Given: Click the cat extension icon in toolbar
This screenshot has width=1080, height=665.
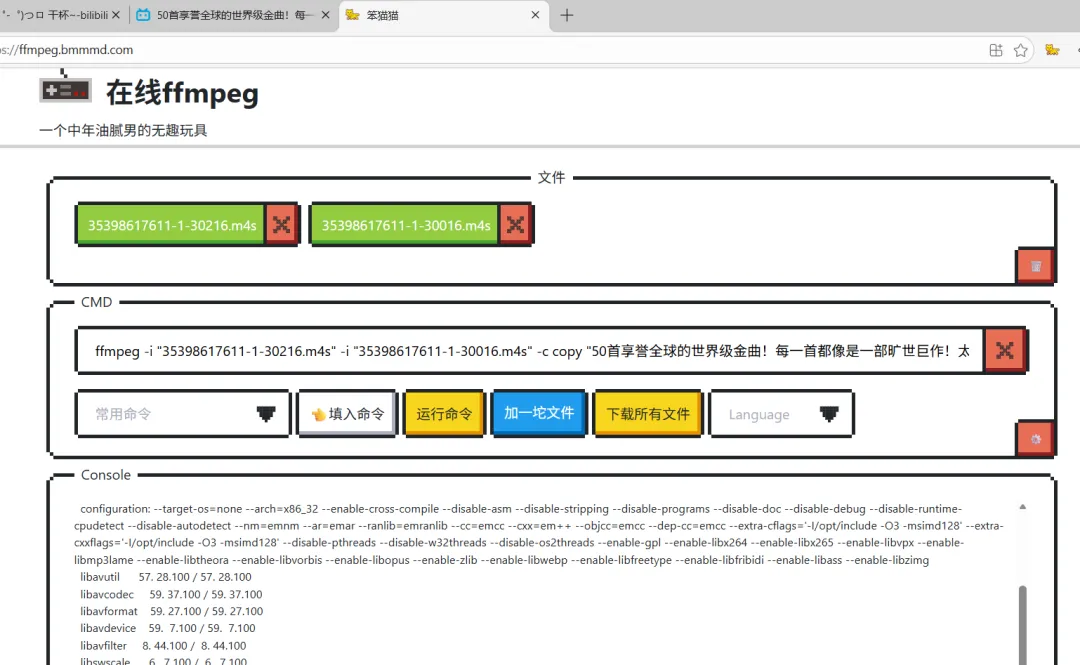Looking at the screenshot, I should (1052, 50).
